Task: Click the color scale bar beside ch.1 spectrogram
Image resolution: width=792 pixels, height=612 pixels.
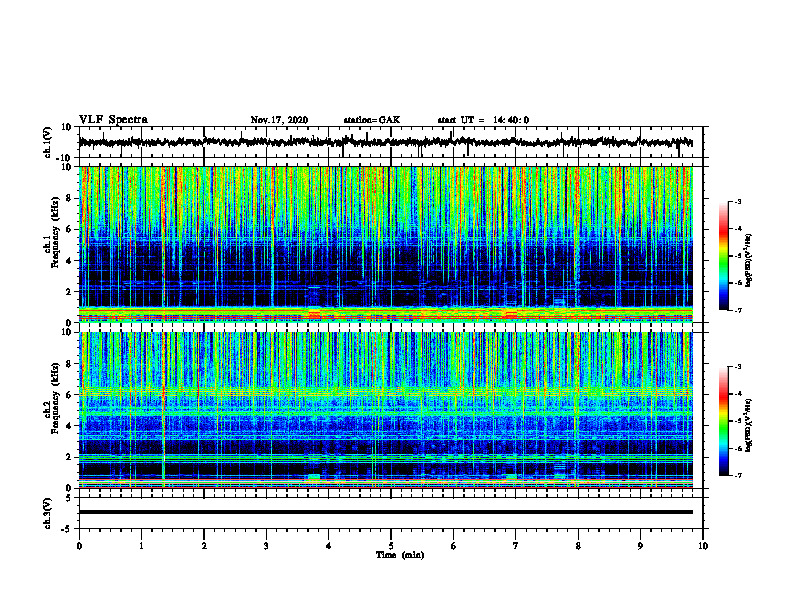Action: pyautogui.click(x=723, y=256)
